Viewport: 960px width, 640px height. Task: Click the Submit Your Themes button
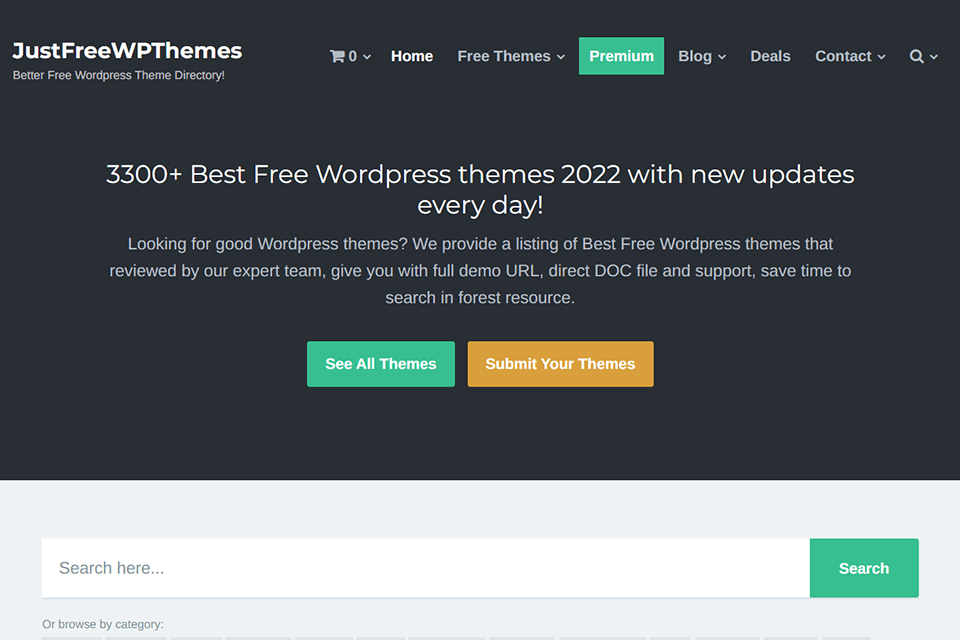tap(560, 364)
